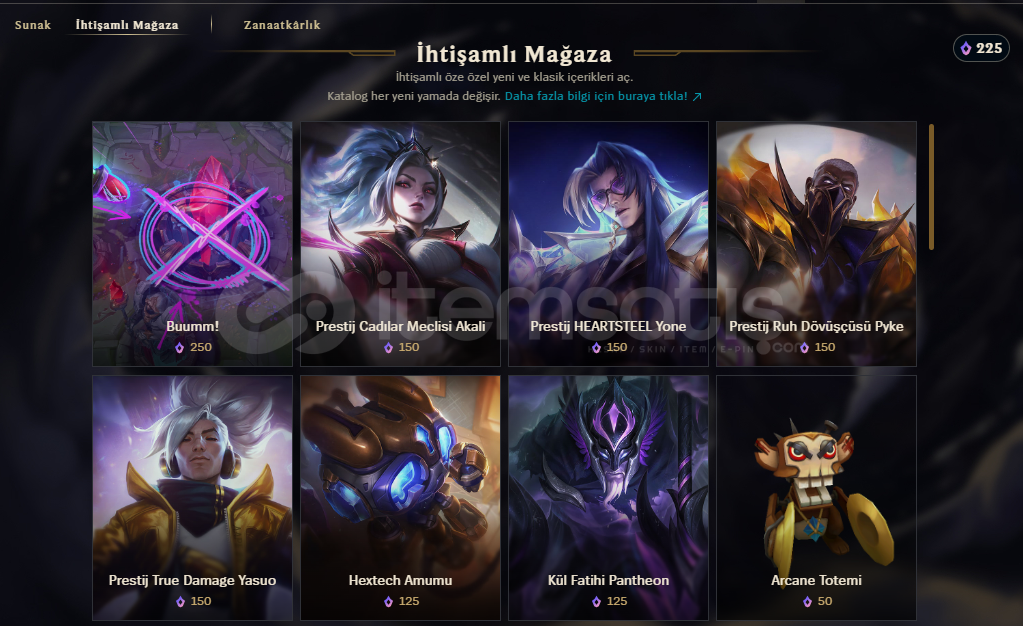Click the essence icon under Buumm!
1023x626 pixels.
click(x=179, y=348)
